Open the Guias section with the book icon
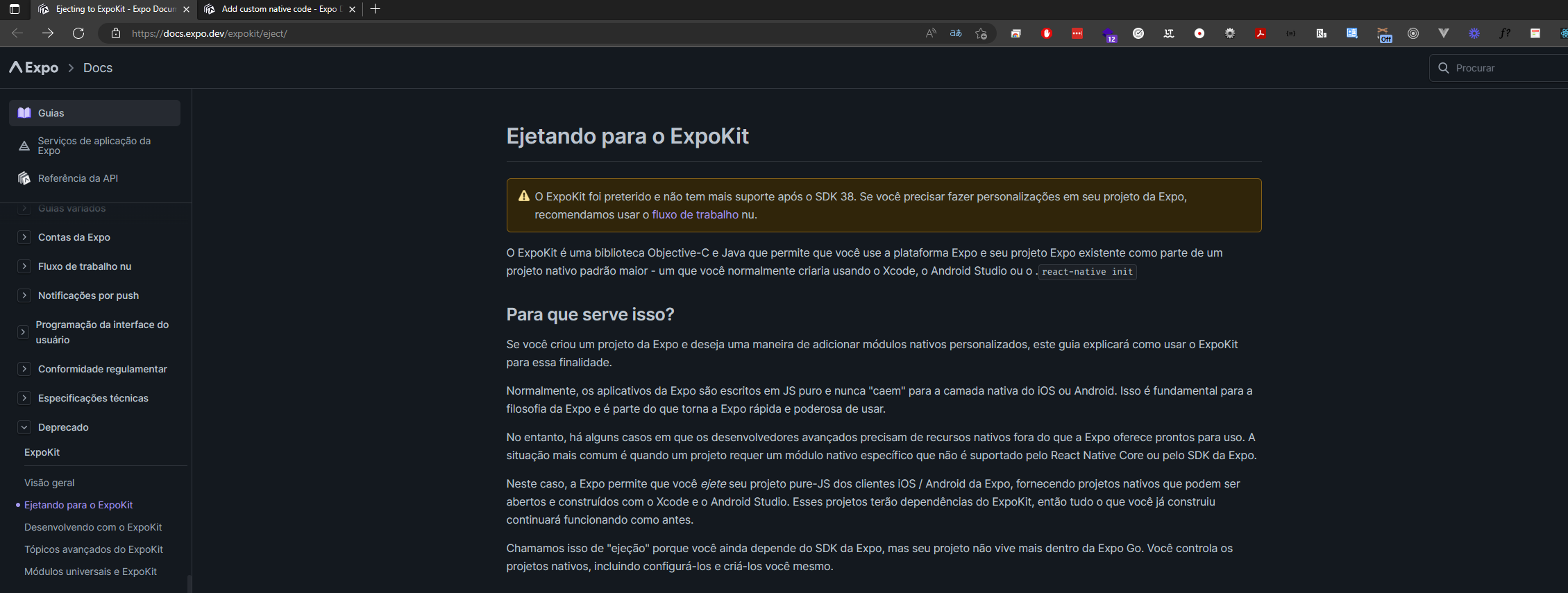This screenshot has width=1568, height=593. tap(94, 113)
